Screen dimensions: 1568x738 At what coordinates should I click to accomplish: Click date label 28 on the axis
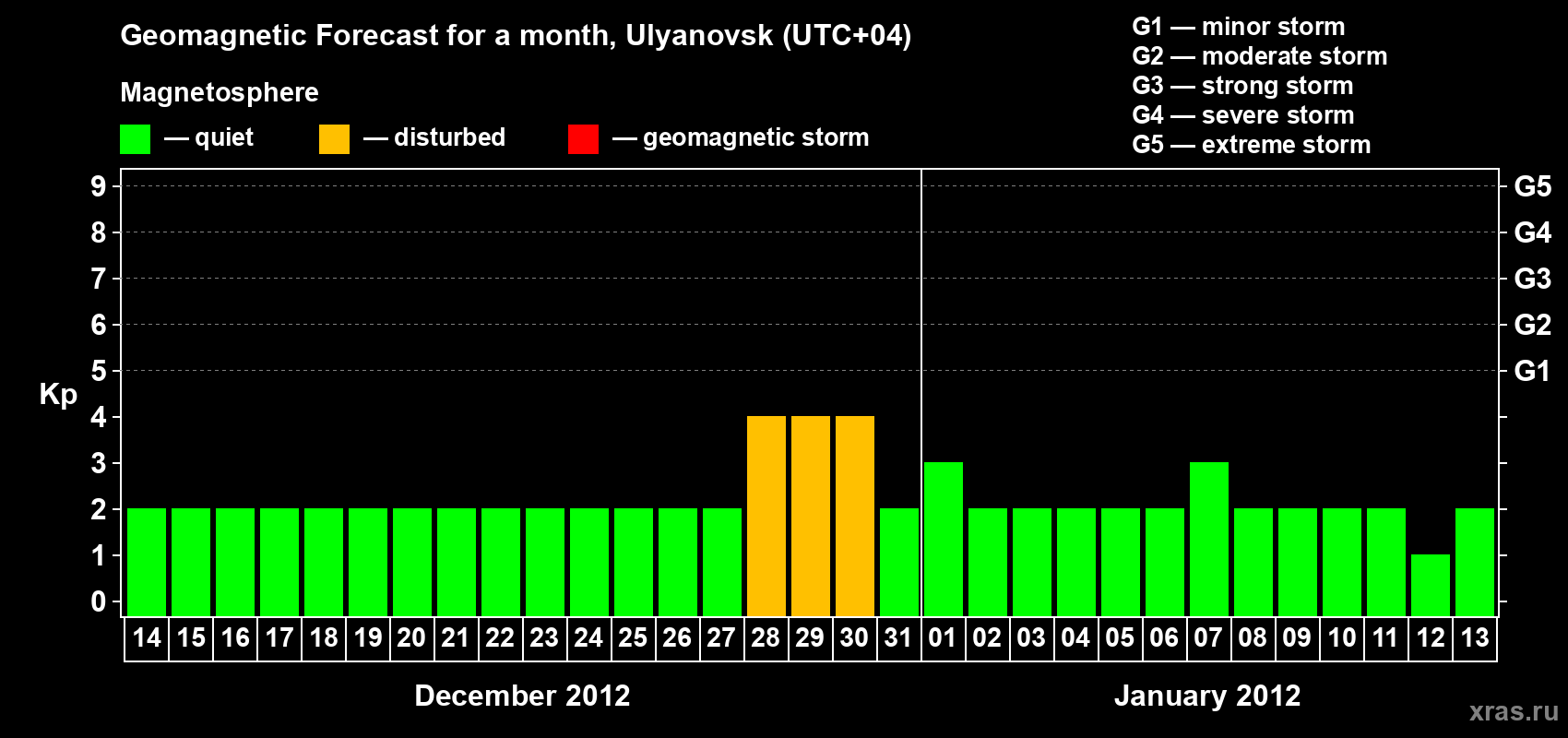766,637
